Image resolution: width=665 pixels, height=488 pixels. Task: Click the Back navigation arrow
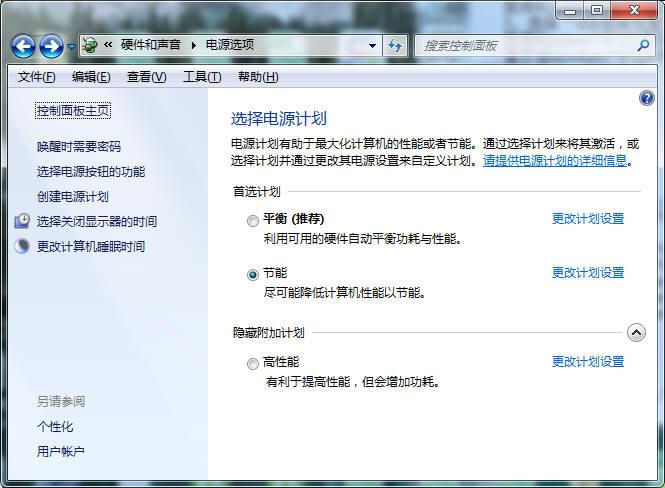point(23,46)
